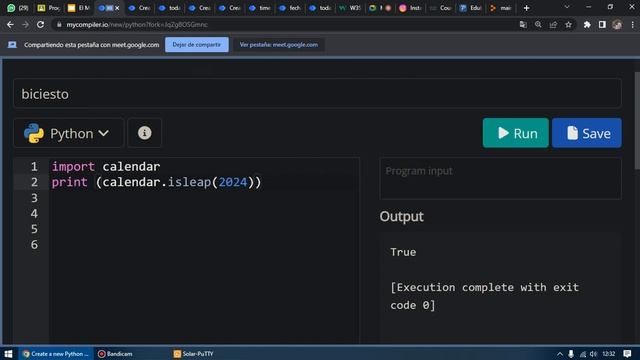This screenshot has height=360, width=640.
Task: Click Ver pestaña: meet.google.com button
Action: point(279,44)
